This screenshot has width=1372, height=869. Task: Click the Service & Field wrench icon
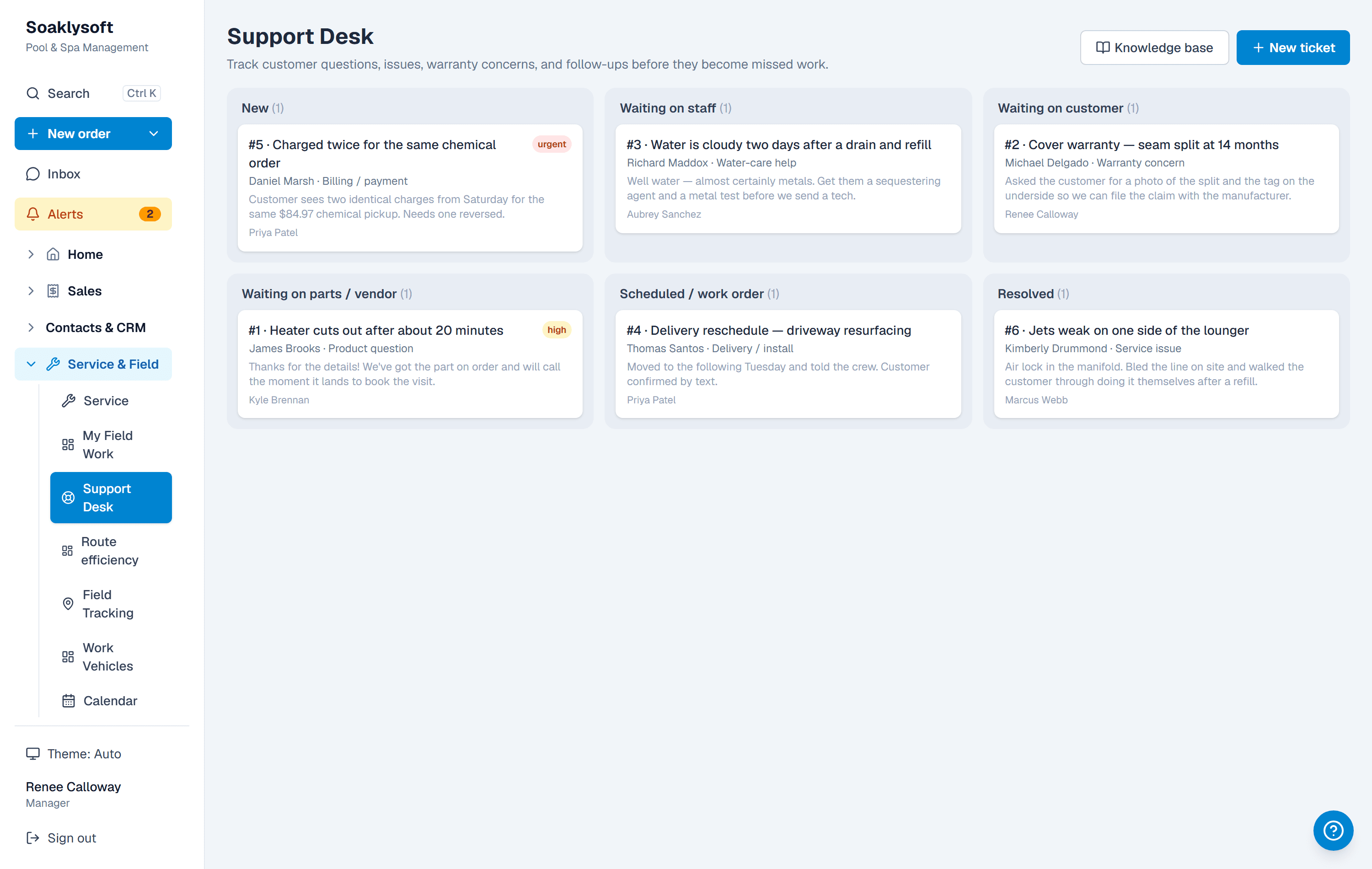tap(53, 364)
